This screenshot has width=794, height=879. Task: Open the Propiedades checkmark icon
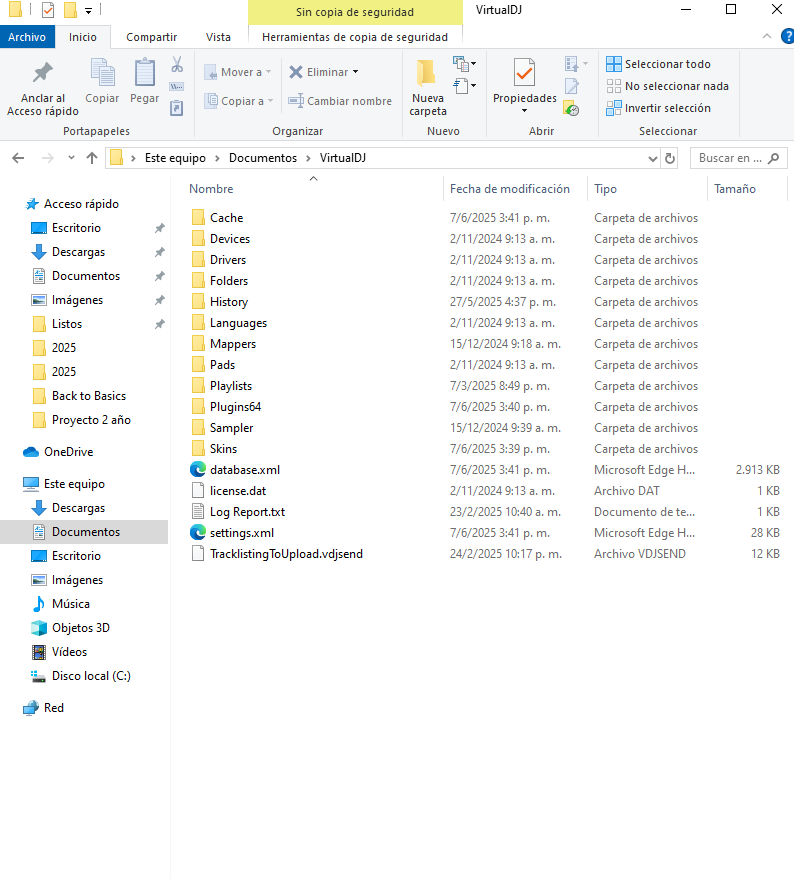tap(524, 73)
